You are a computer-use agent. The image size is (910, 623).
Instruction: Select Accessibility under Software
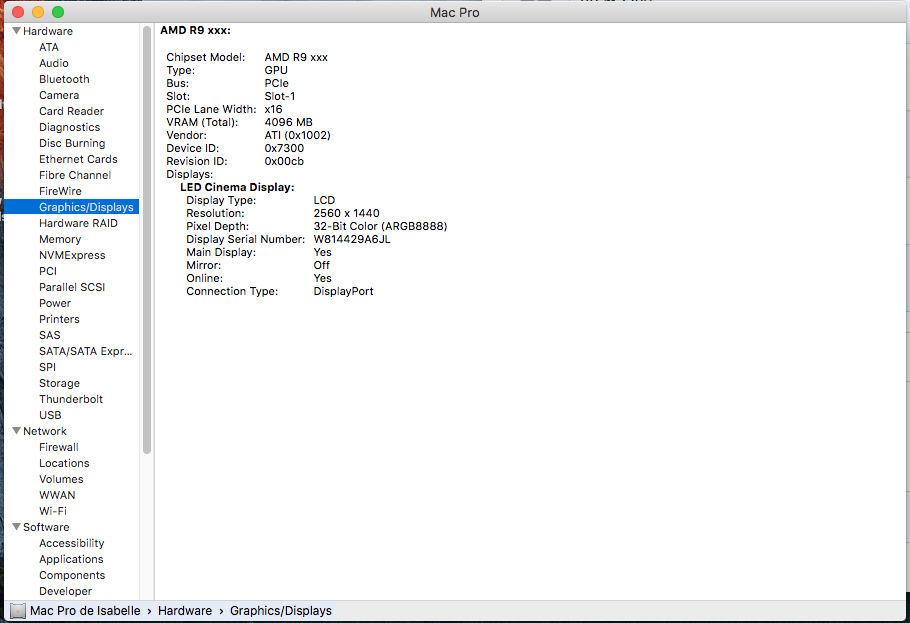(71, 543)
